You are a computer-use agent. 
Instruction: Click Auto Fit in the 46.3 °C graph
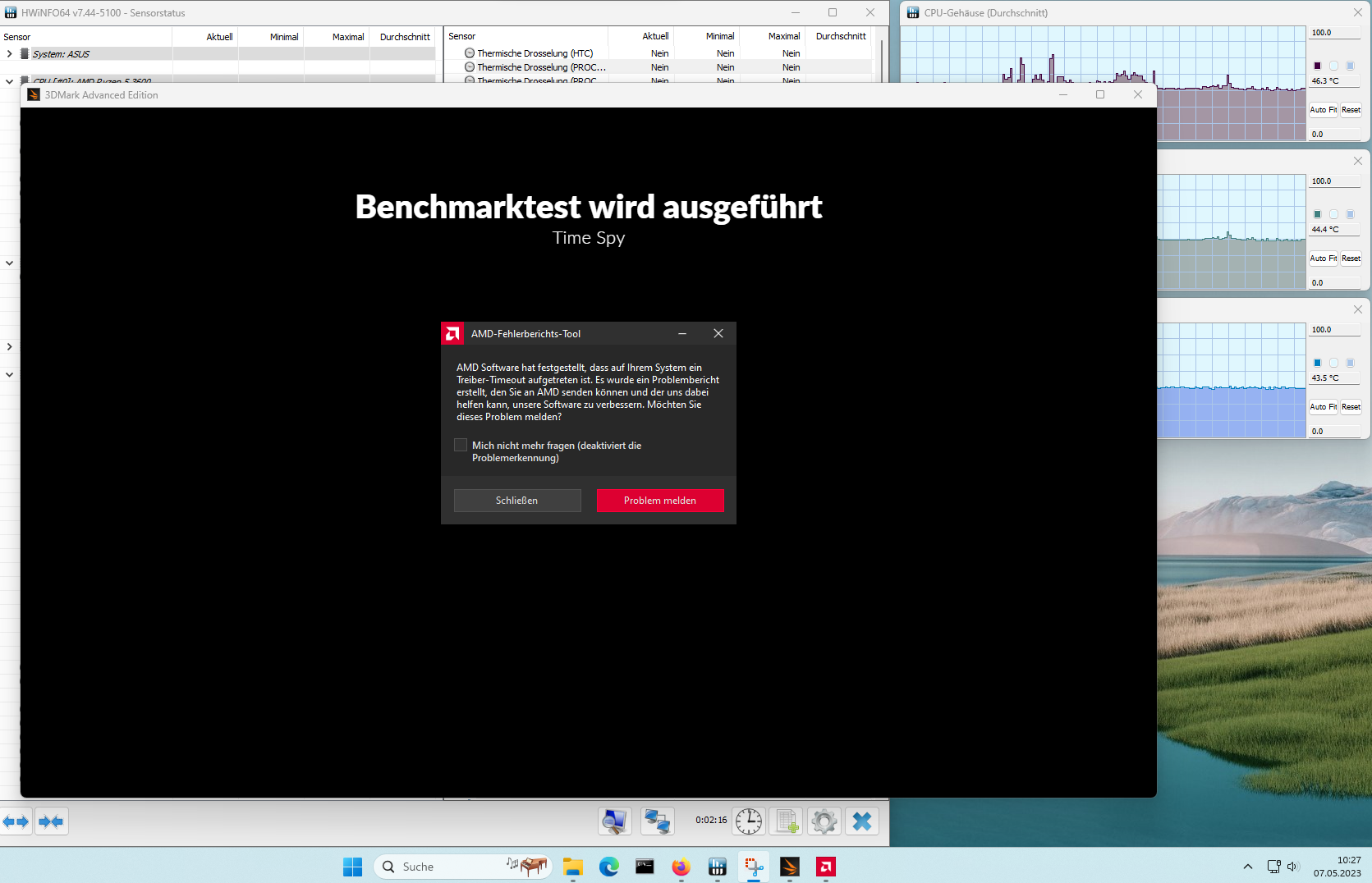1323,110
